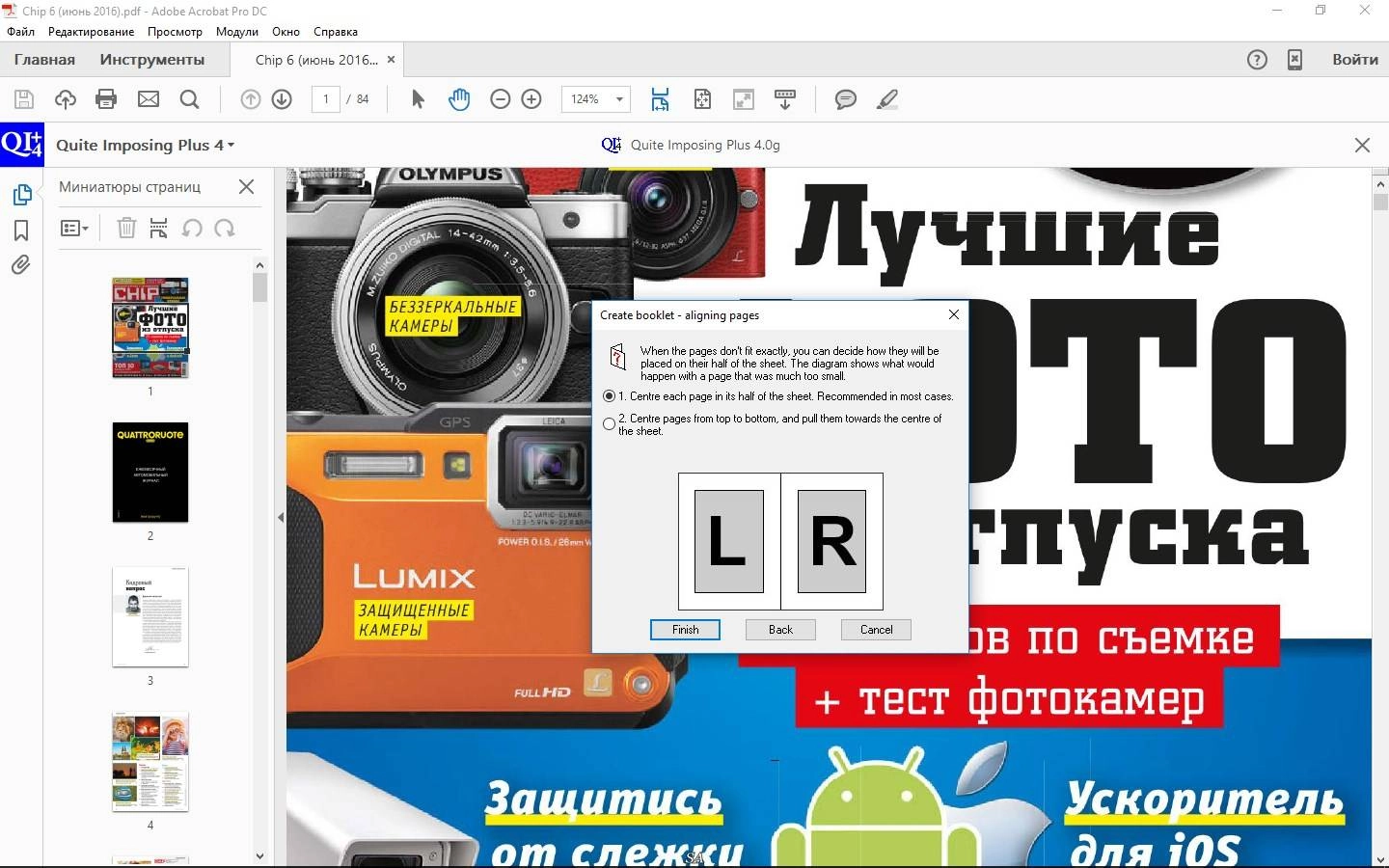Image resolution: width=1389 pixels, height=868 pixels.
Task: Open the Файл menu
Action: [x=21, y=32]
